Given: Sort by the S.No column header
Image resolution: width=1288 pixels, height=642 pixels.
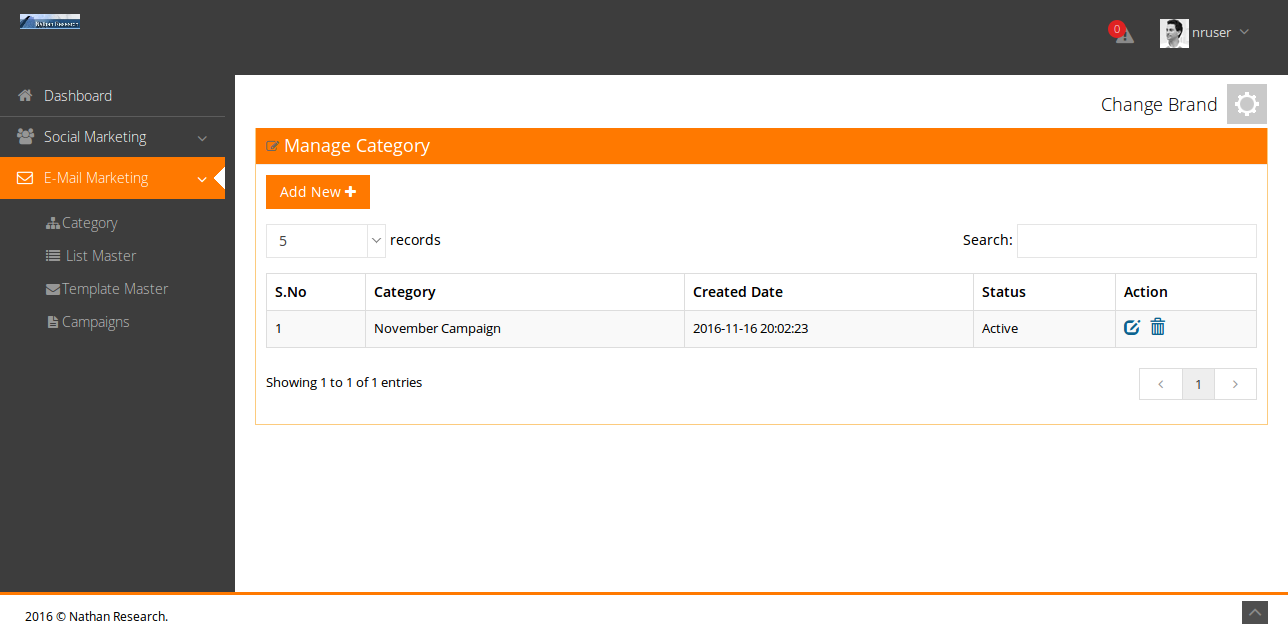Looking at the screenshot, I should coord(316,292).
